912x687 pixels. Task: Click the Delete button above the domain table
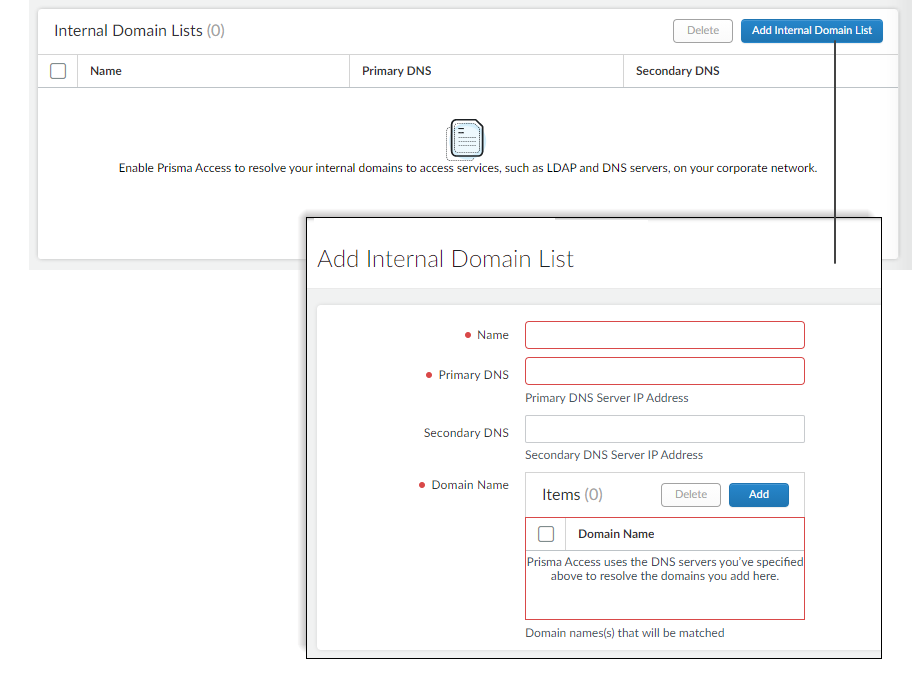coord(702,30)
